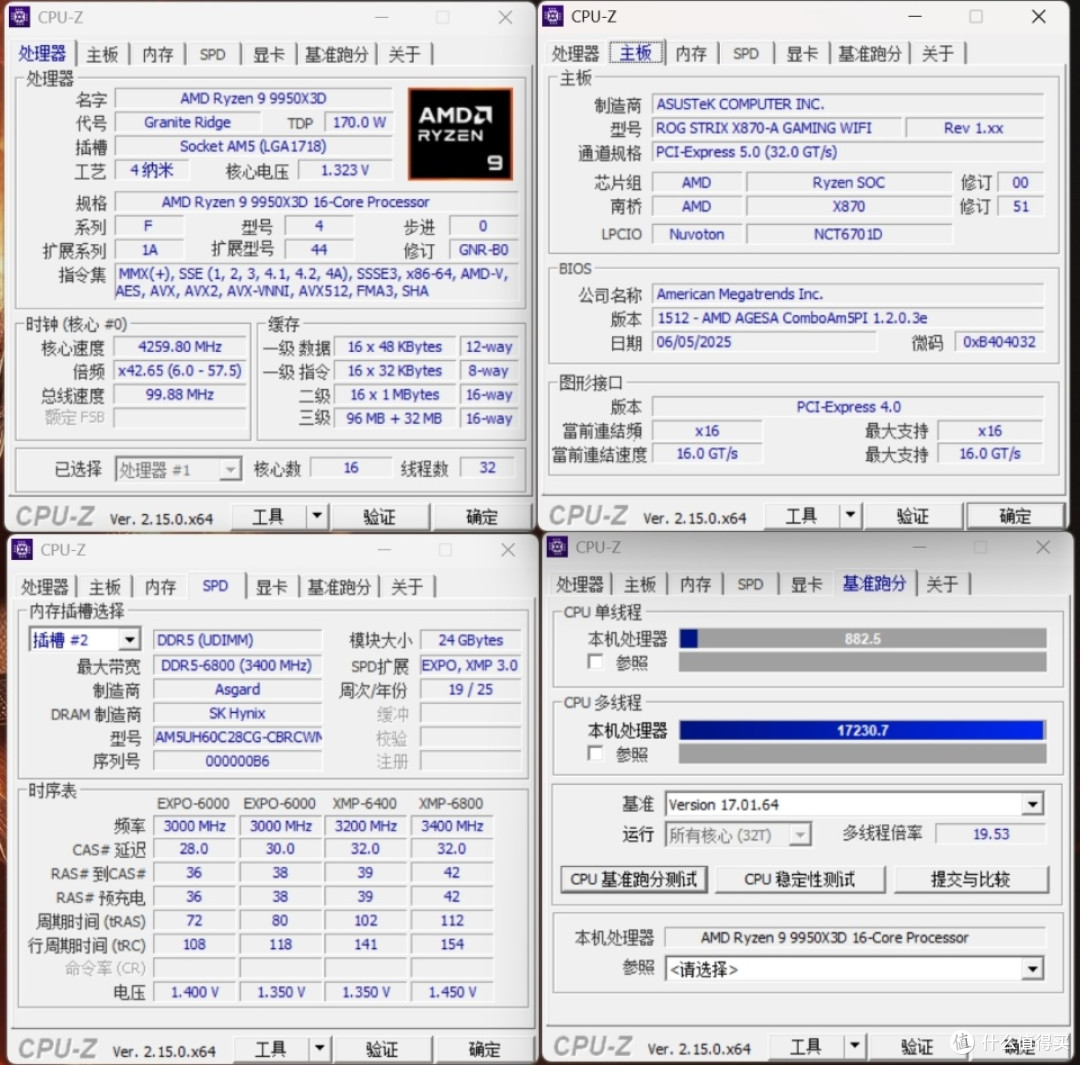The image size is (1080, 1065).
Task: Click the CPU-Z app icon in SPD window title bar
Action: (22, 549)
